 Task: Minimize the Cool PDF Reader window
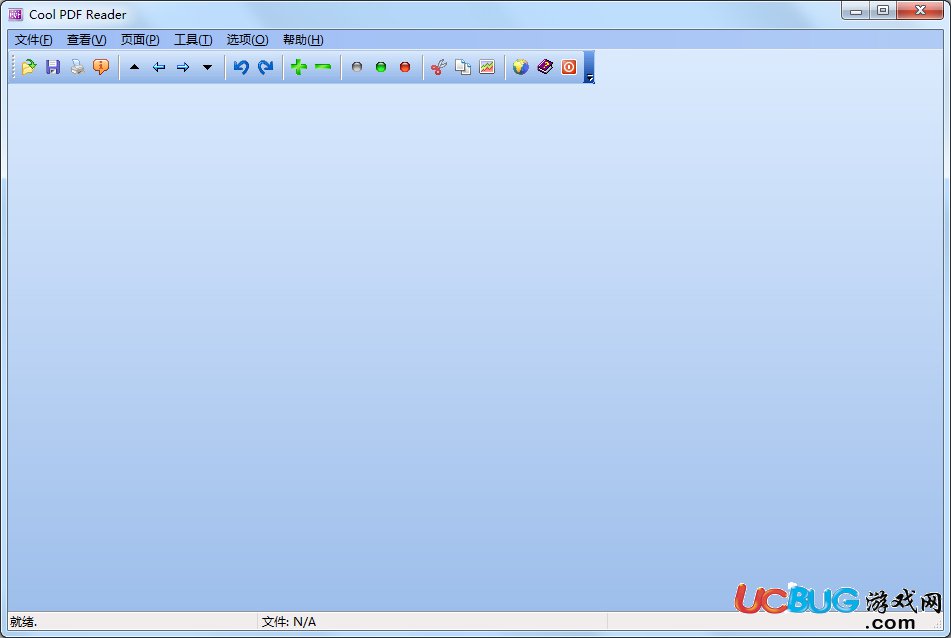(856, 11)
